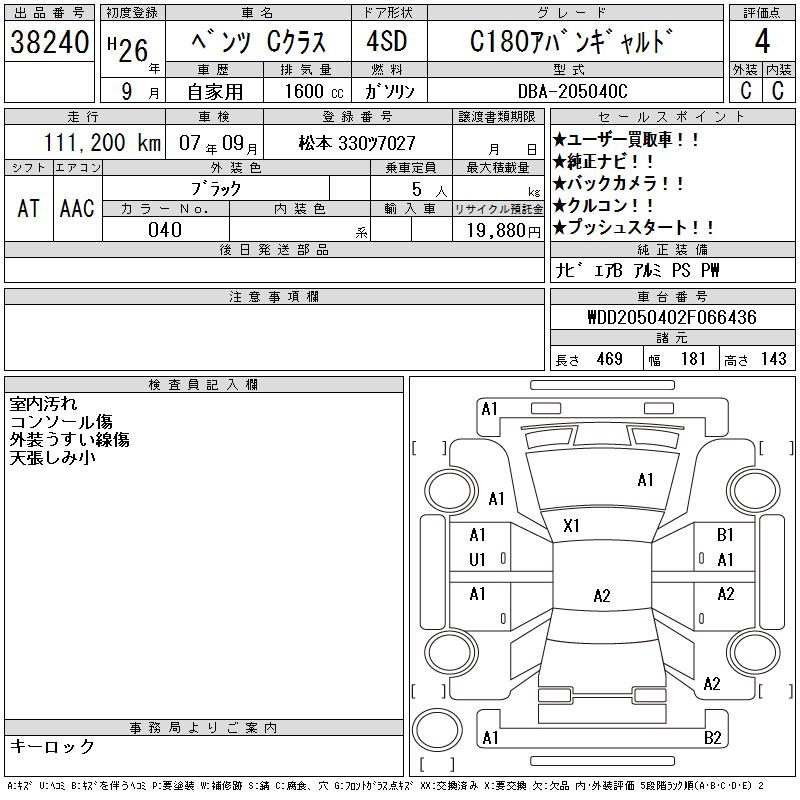Select exterior color ブラック
This screenshot has height=800, width=800.
pyautogui.click(x=216, y=189)
